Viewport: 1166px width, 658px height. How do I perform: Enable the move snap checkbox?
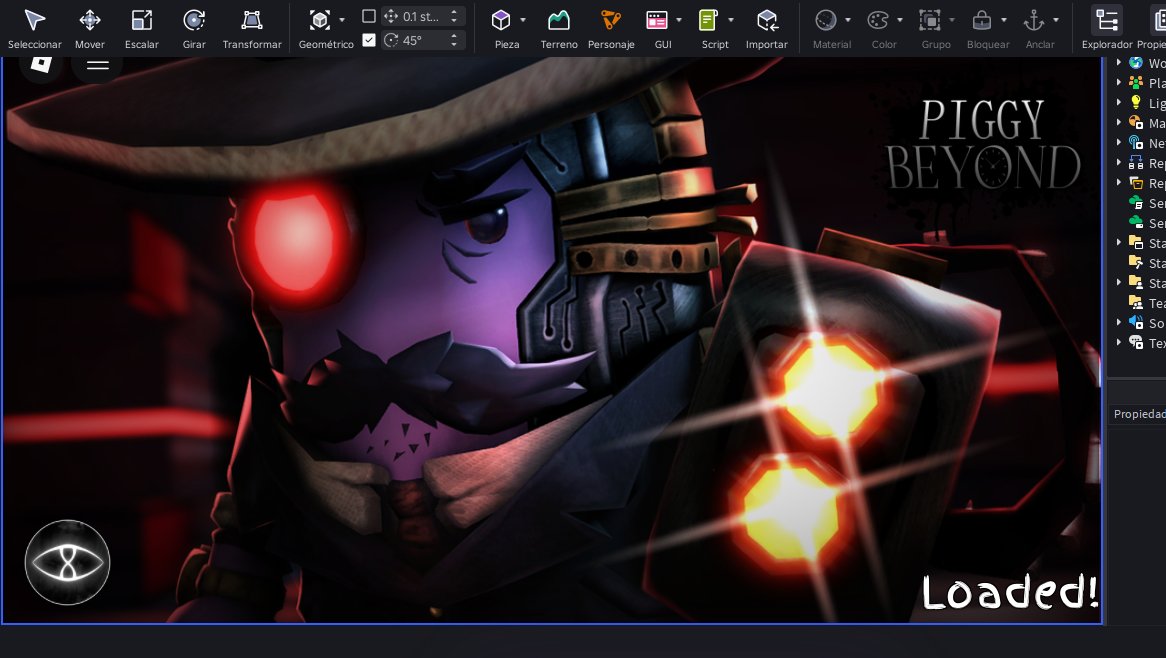[369, 16]
